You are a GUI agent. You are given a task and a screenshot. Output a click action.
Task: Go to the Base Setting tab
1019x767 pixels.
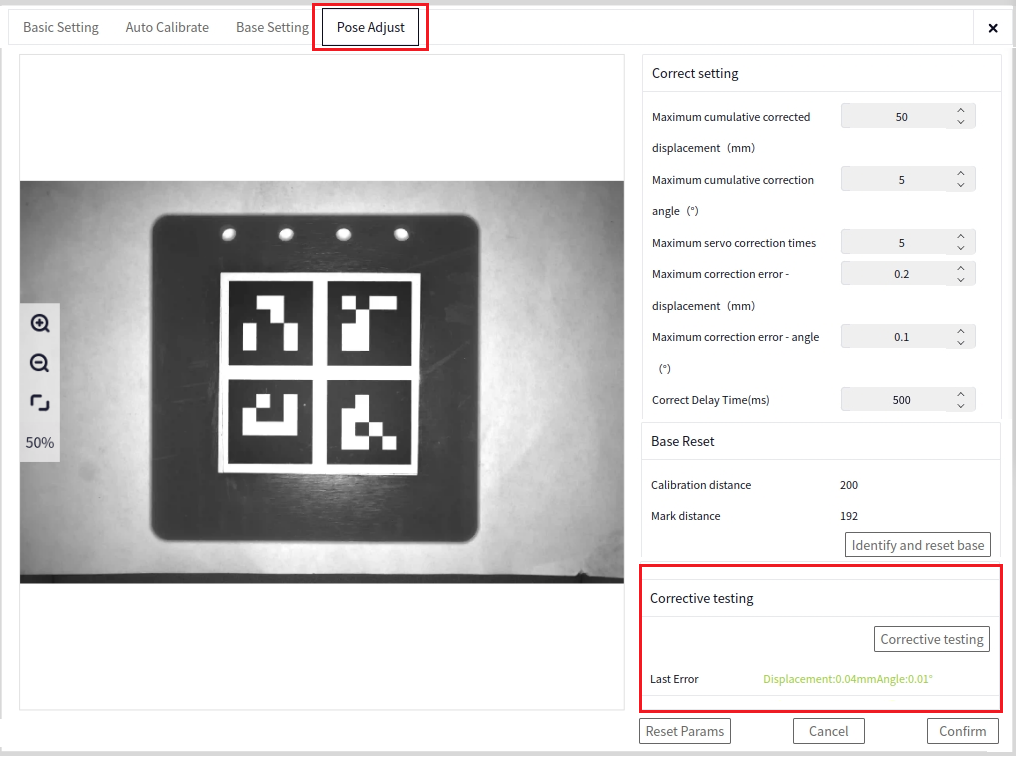coord(272,27)
